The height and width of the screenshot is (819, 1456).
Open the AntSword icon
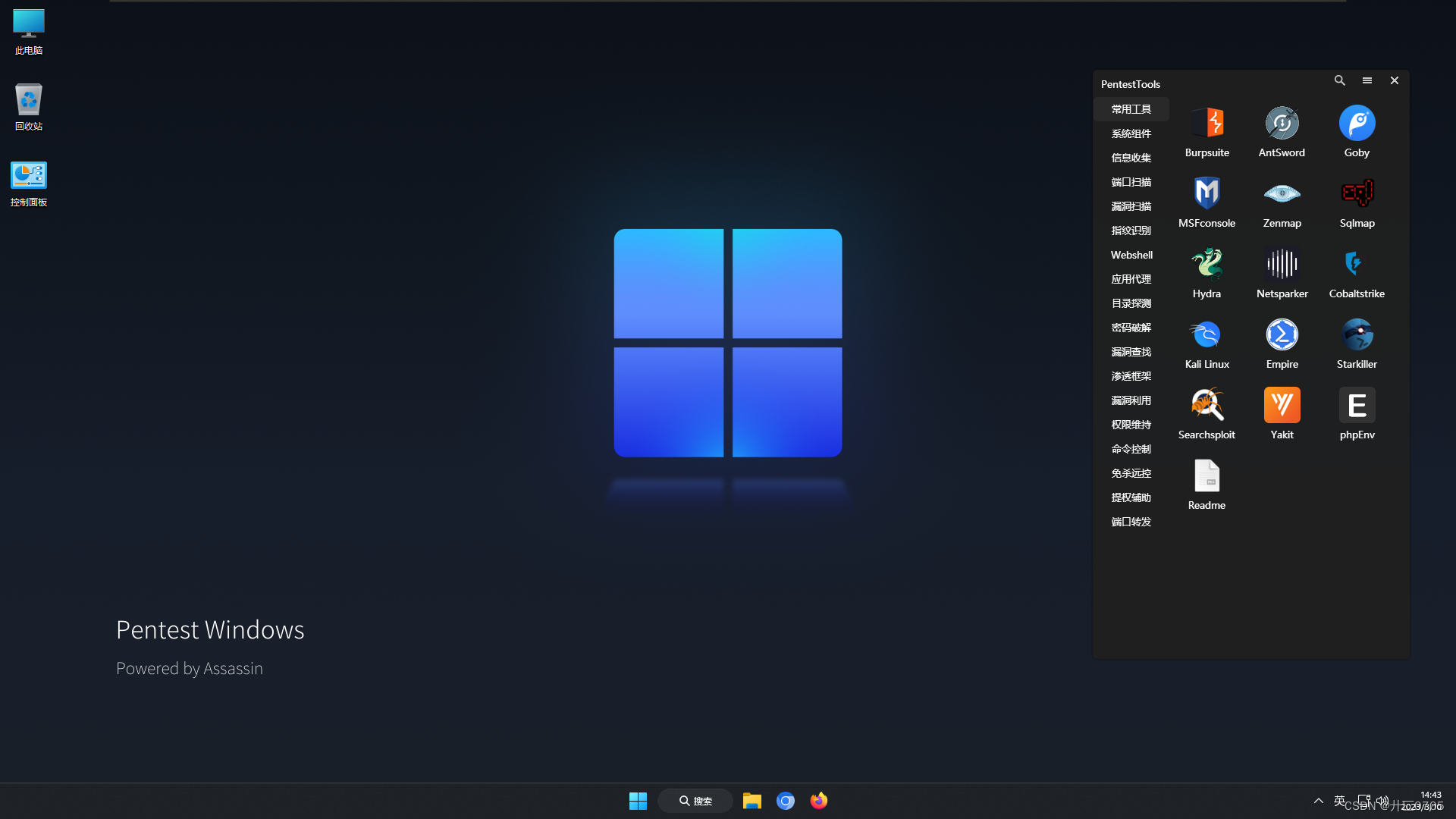point(1282,124)
